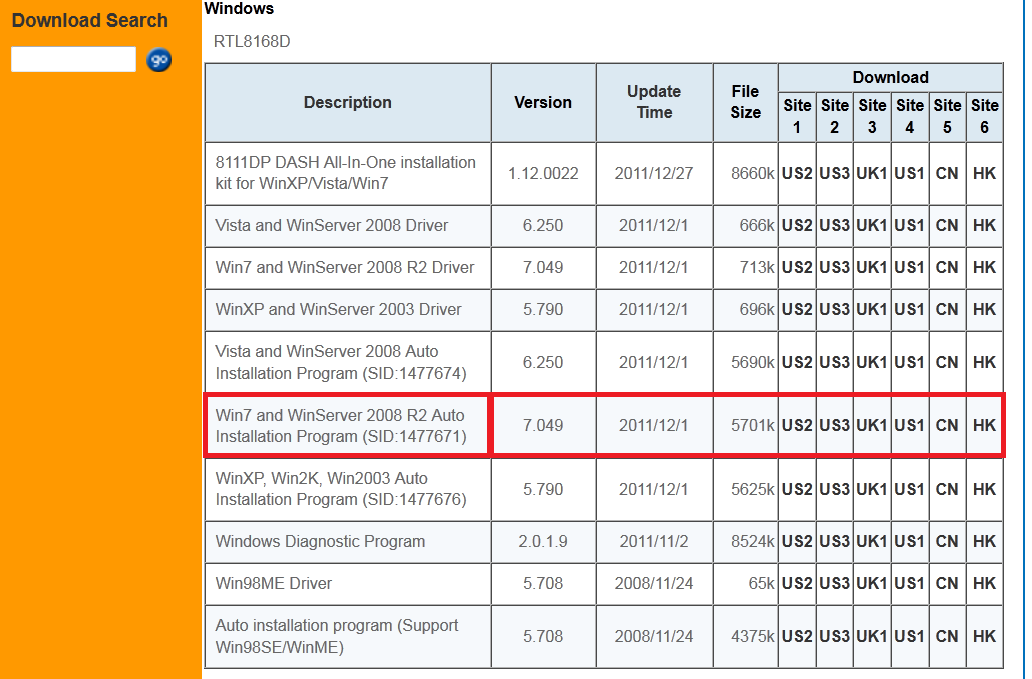The image size is (1032, 679).
Task: Click the Download group header
Action: pyautogui.click(x=890, y=78)
